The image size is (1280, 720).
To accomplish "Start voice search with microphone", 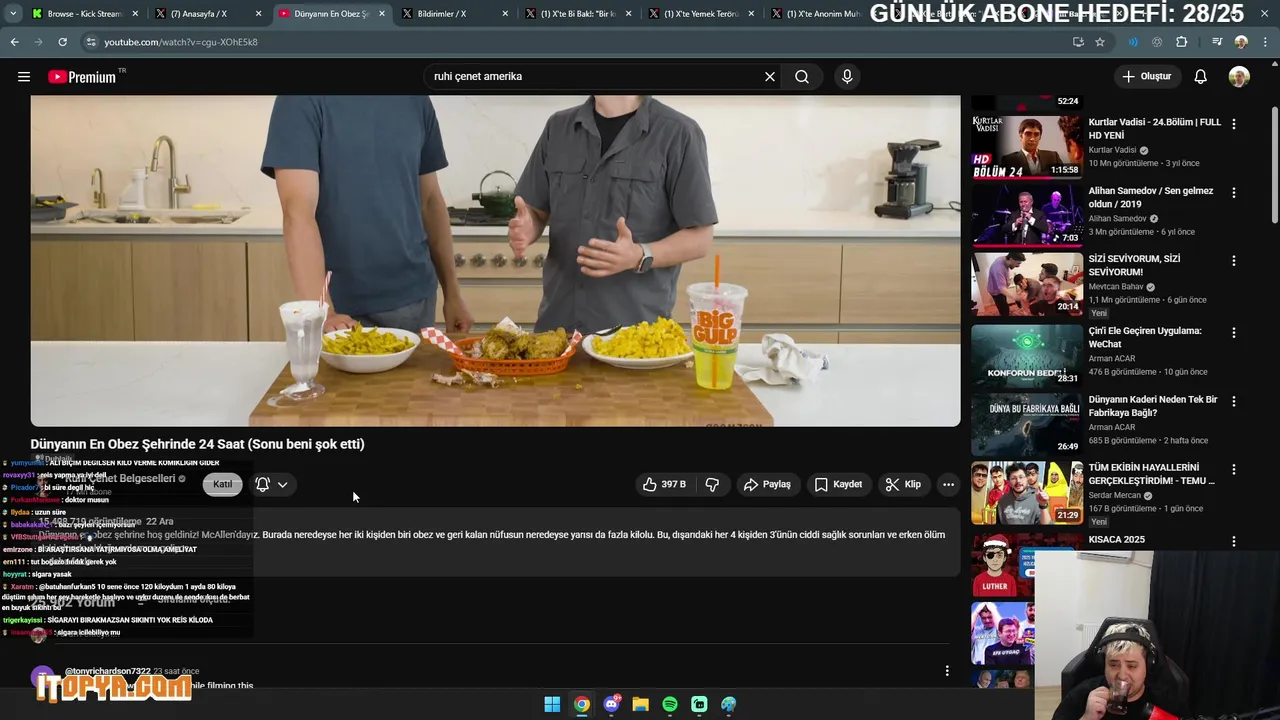I will point(847,77).
